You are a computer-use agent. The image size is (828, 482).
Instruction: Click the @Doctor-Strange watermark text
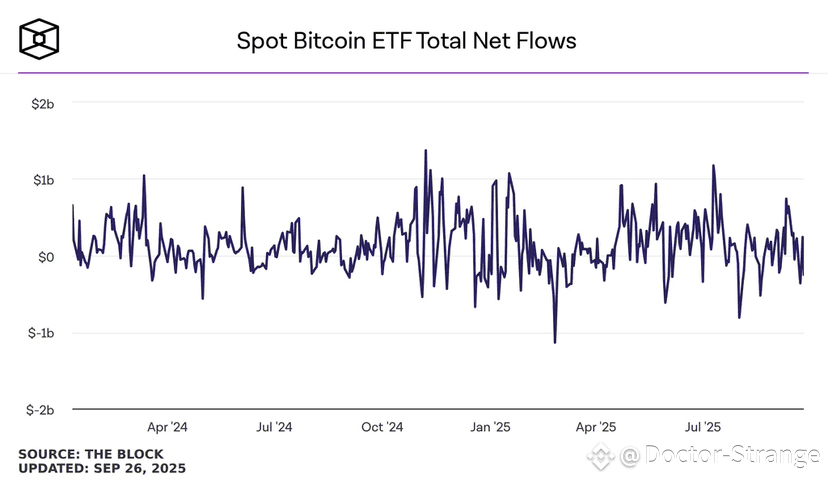[720, 455]
